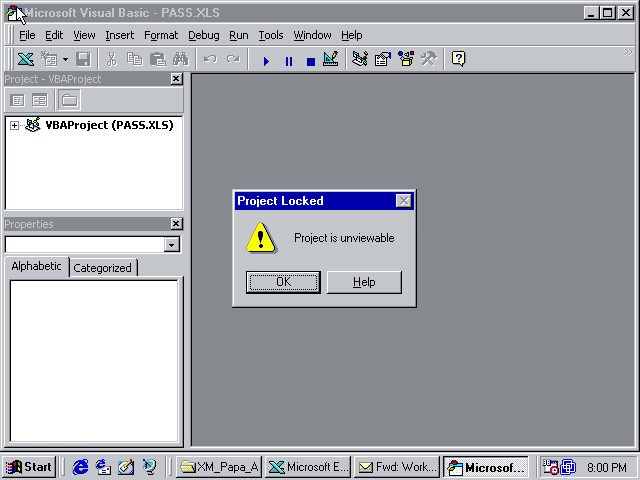The image size is (640, 480).
Task: Expand toolbar options chevron
Action: (x=628, y=52)
